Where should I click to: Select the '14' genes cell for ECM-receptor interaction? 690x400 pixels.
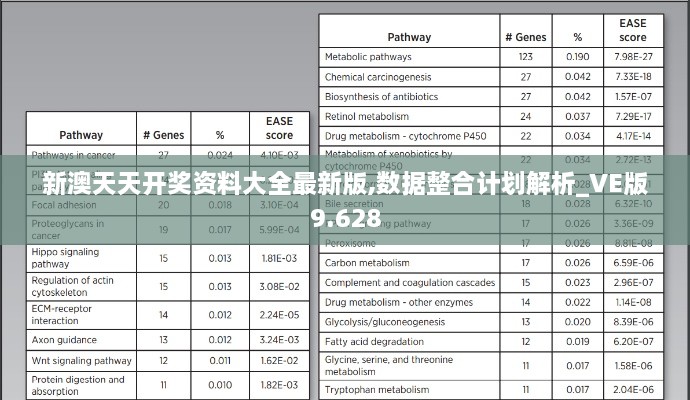[x=163, y=315]
